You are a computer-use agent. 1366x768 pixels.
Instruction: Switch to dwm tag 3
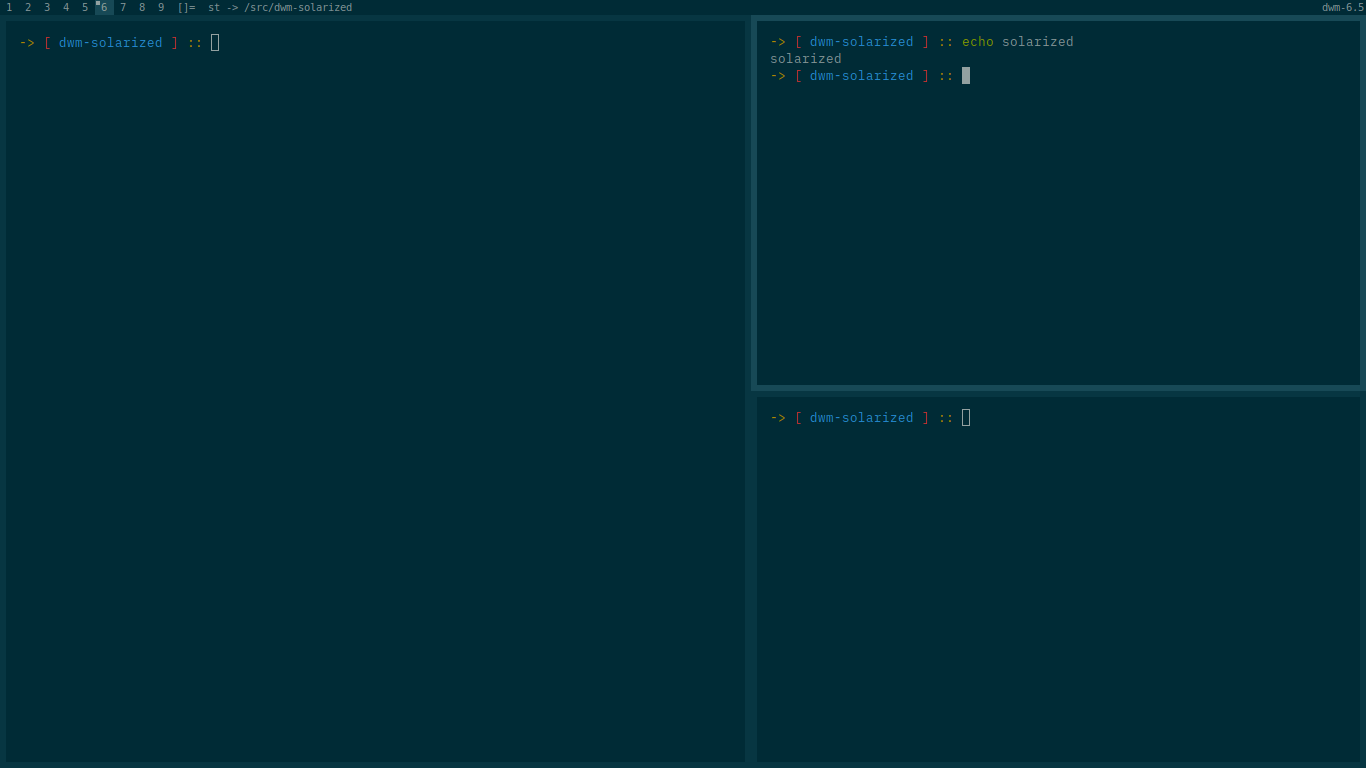47,7
